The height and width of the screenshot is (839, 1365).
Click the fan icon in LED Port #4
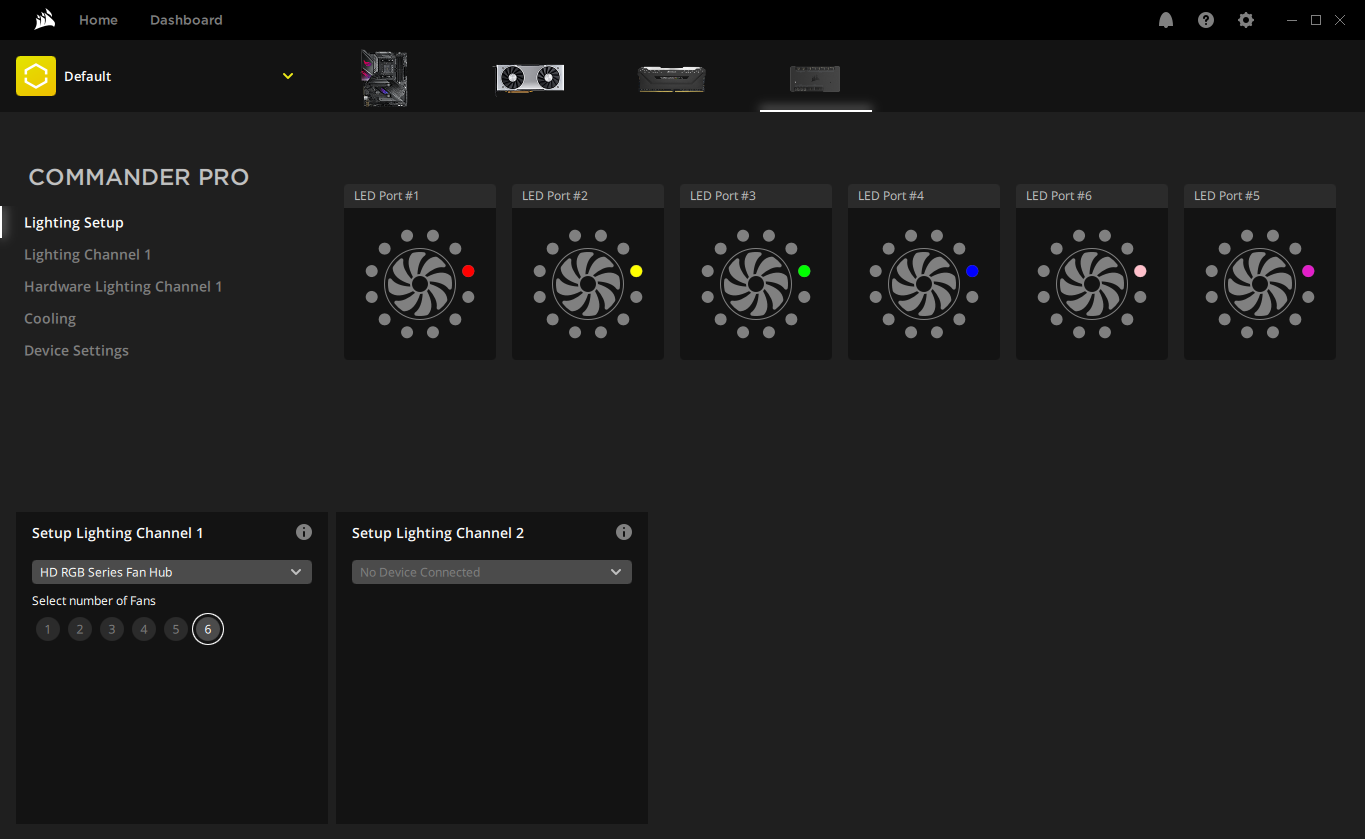click(924, 284)
